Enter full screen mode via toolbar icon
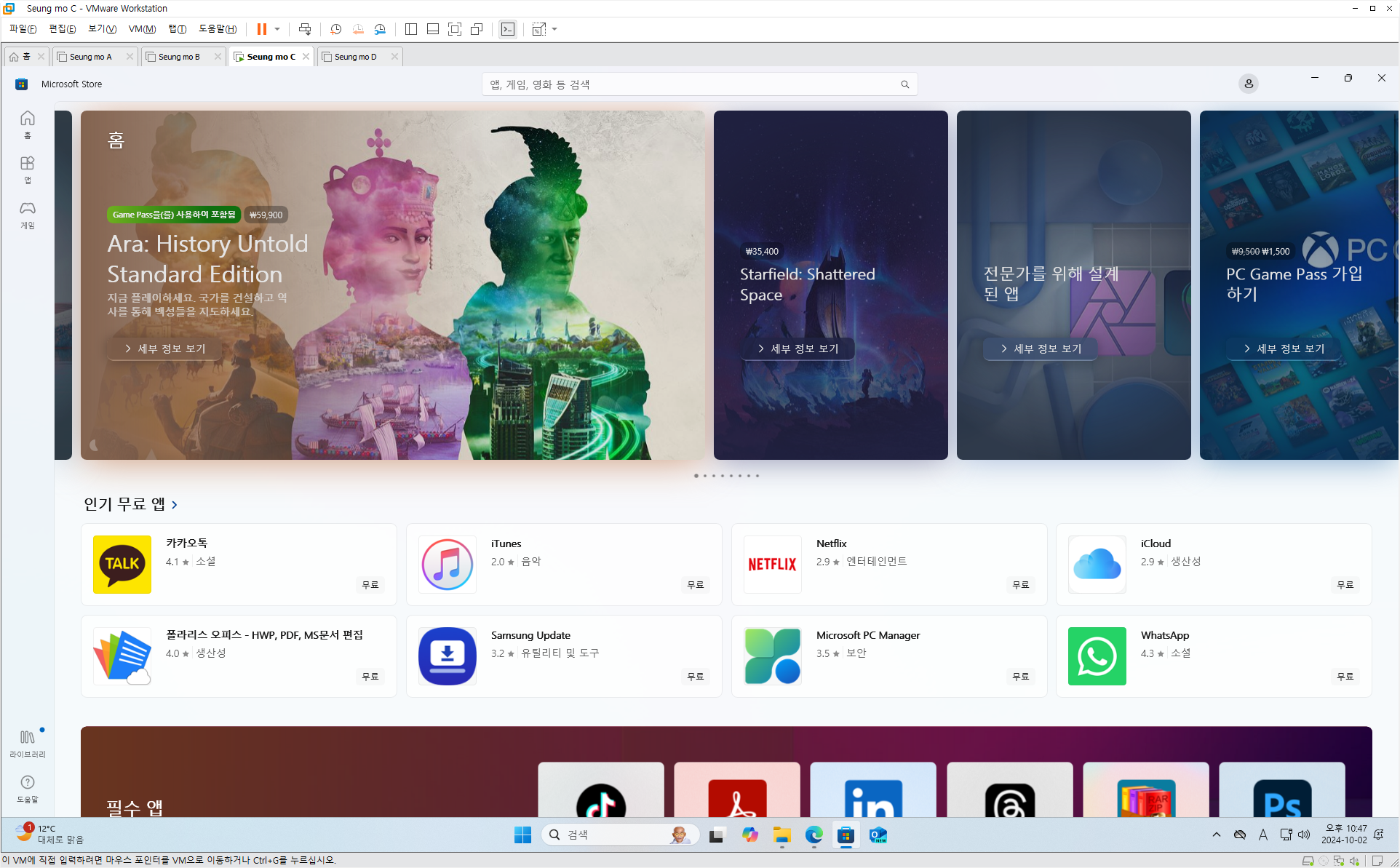The height and width of the screenshot is (868, 1400). (x=455, y=29)
